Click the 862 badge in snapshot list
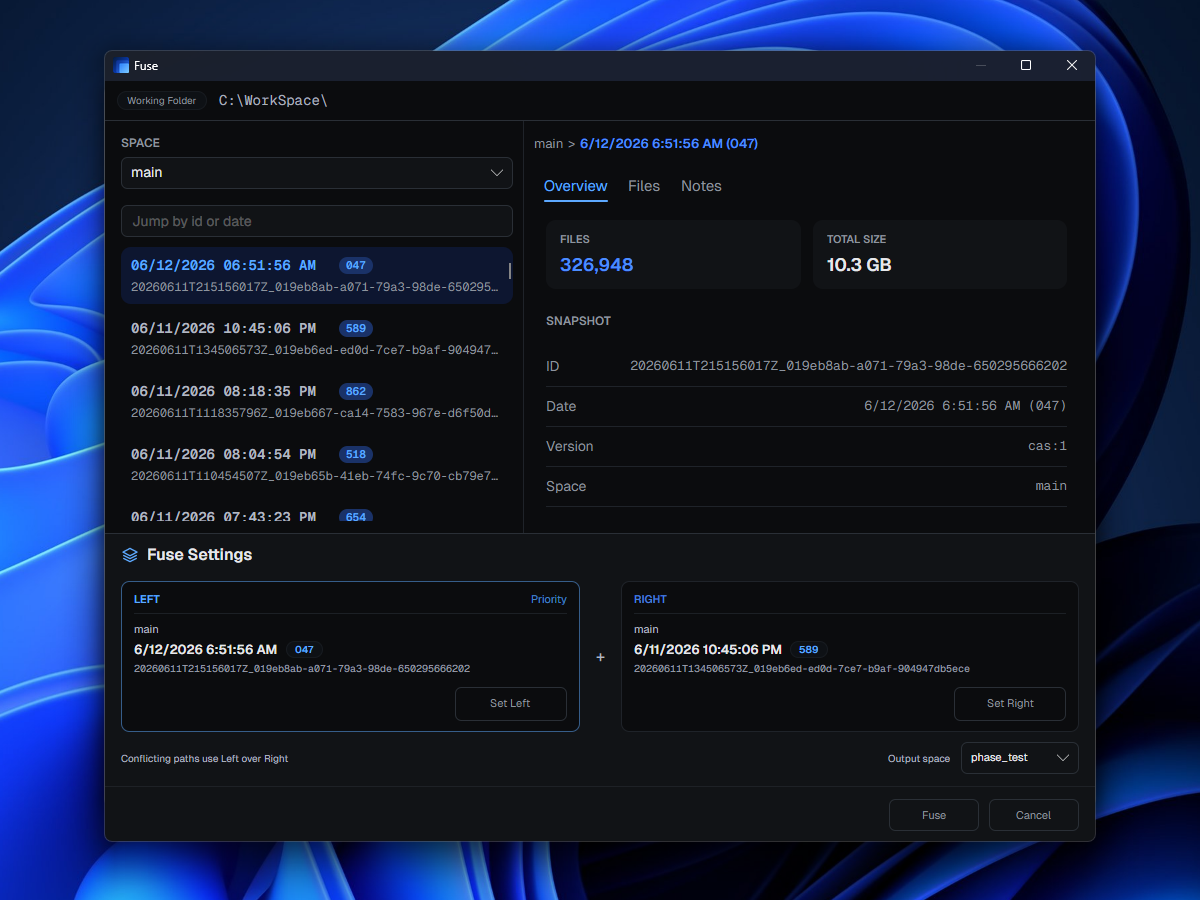 [355, 392]
